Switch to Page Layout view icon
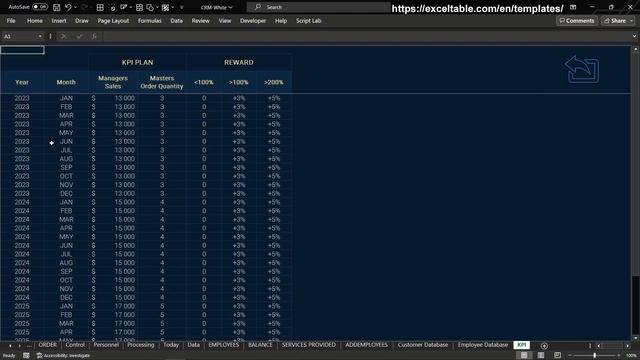640x360 pixels. click(x=541, y=356)
